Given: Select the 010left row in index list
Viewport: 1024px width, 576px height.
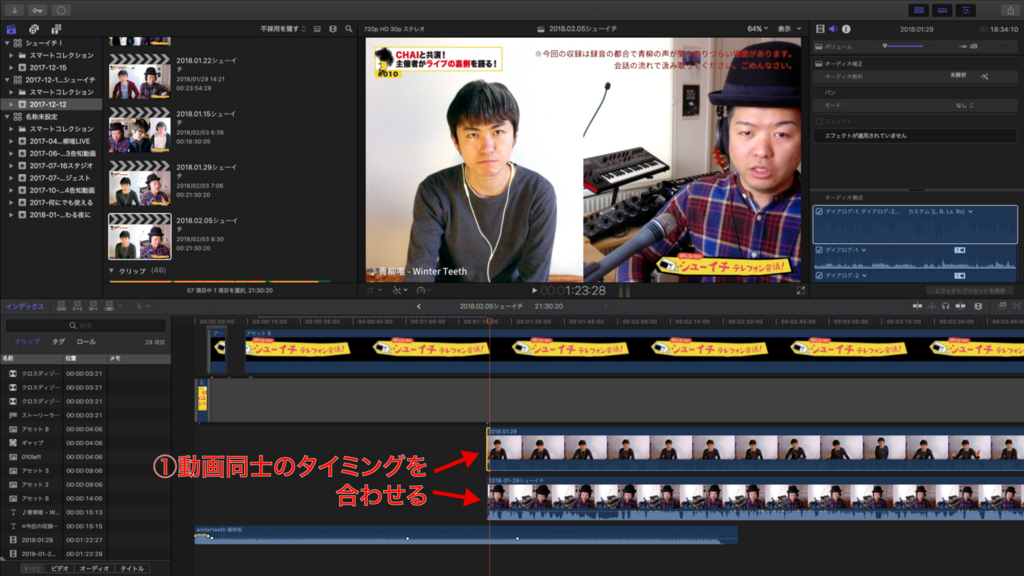Looking at the screenshot, I should (86, 457).
